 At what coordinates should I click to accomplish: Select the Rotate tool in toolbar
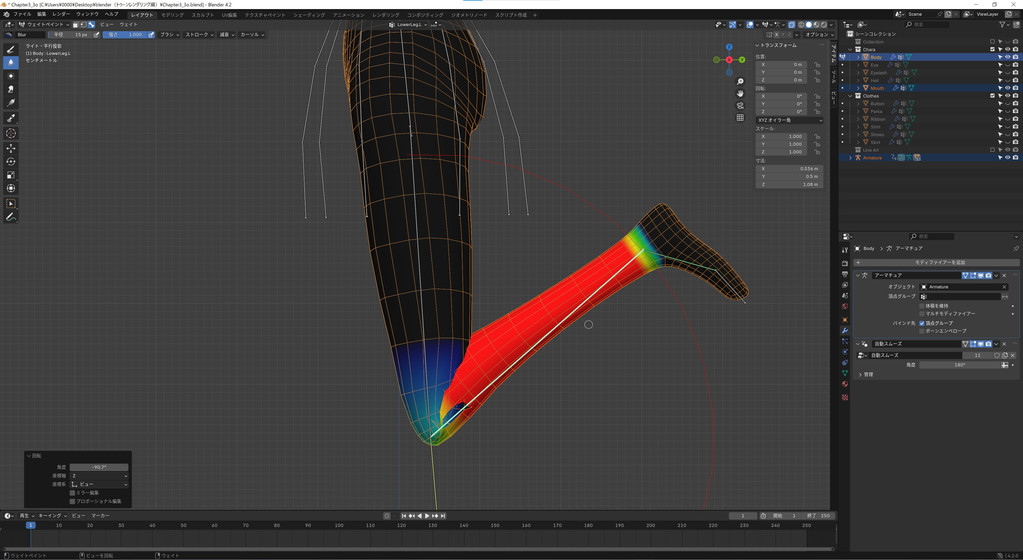tap(10, 161)
